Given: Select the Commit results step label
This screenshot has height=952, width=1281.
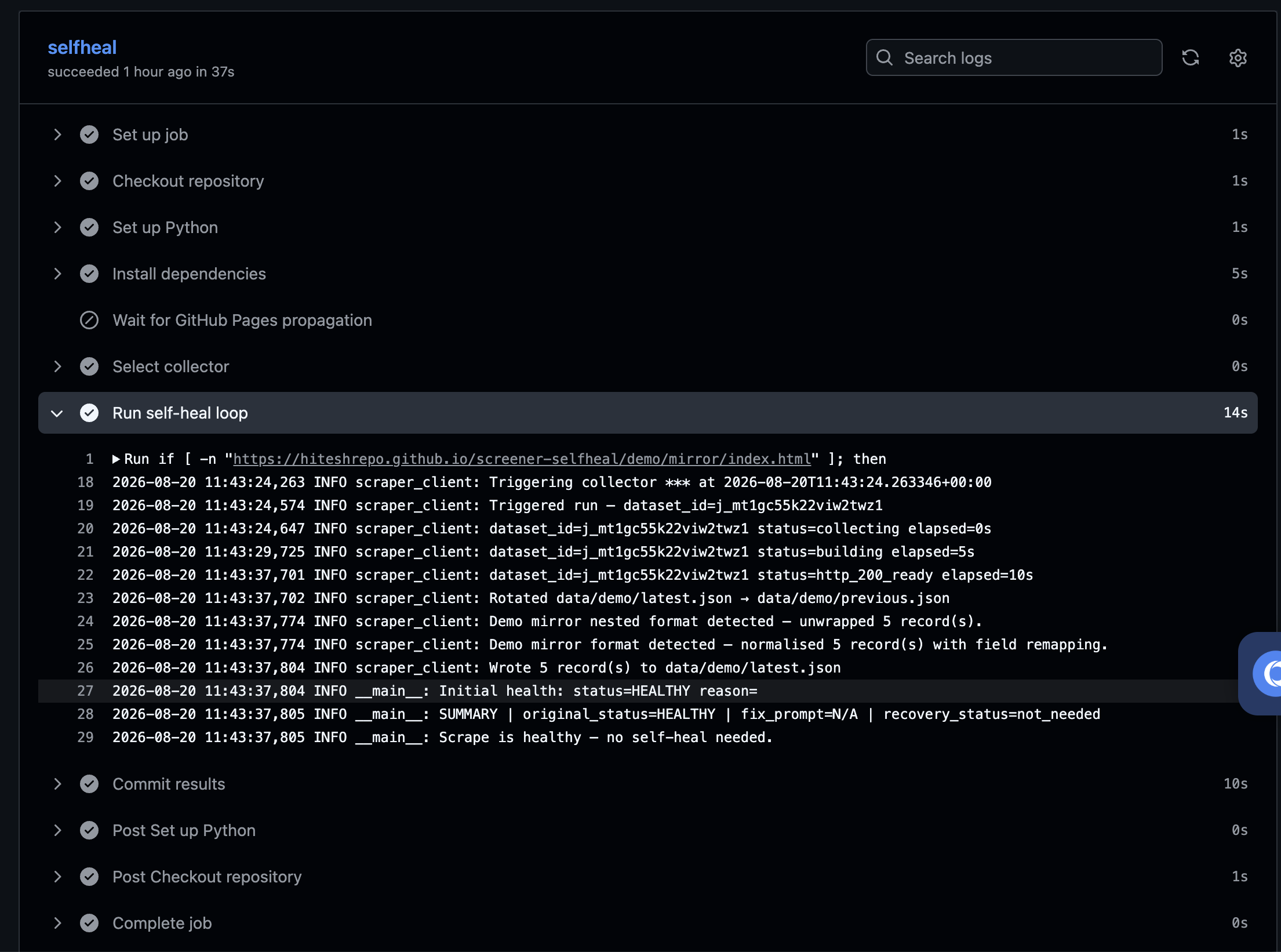Looking at the screenshot, I should pyautogui.click(x=169, y=784).
